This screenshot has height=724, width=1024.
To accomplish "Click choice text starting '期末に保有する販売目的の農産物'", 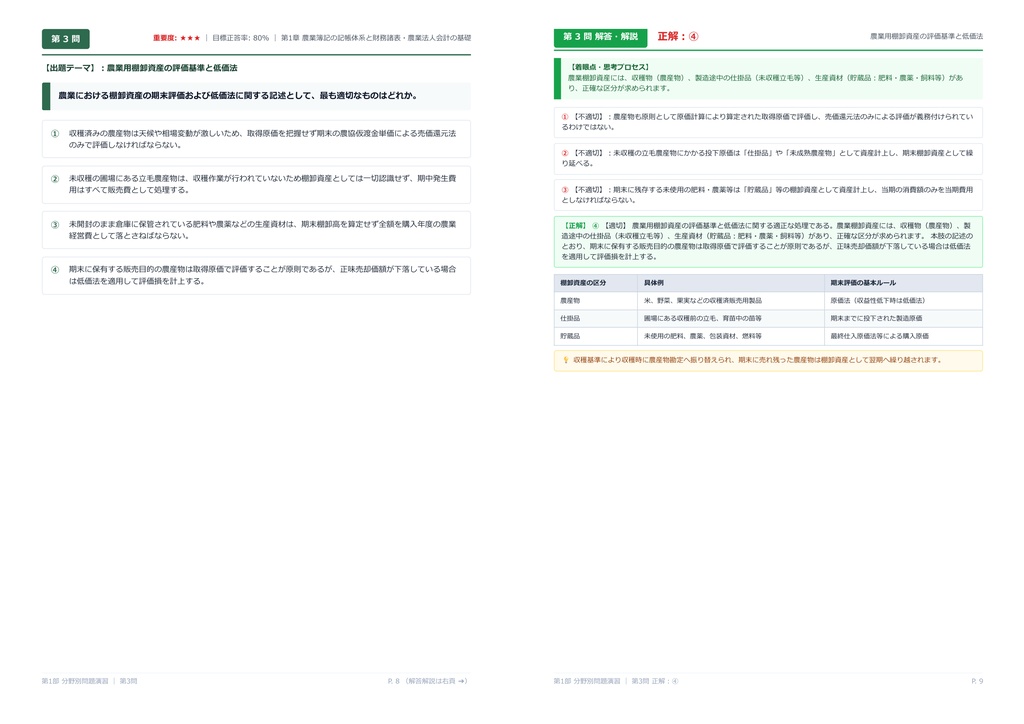I will point(263,275).
